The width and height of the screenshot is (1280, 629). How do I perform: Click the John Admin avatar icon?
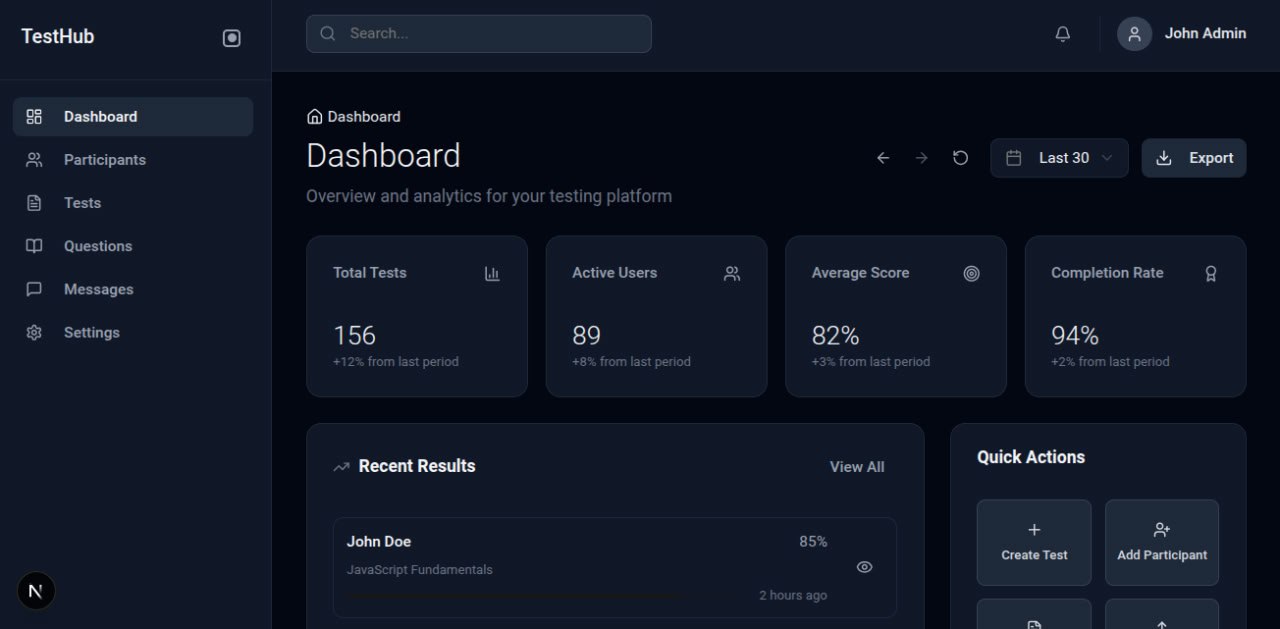pos(1134,34)
